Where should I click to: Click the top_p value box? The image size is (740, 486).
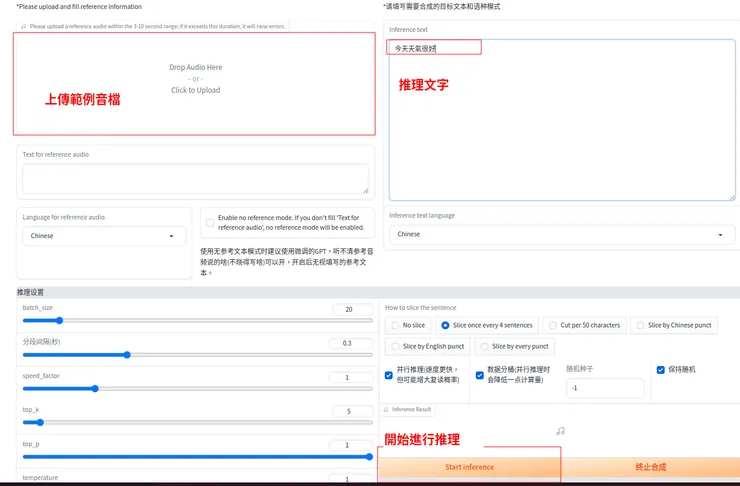tap(350, 445)
